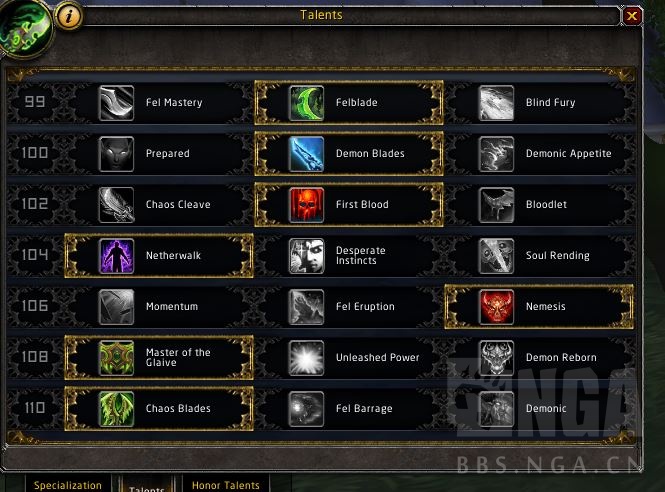Screen dimensions: 665x492
Task: Click the Fel Barrage talent label
Action: tap(364, 408)
